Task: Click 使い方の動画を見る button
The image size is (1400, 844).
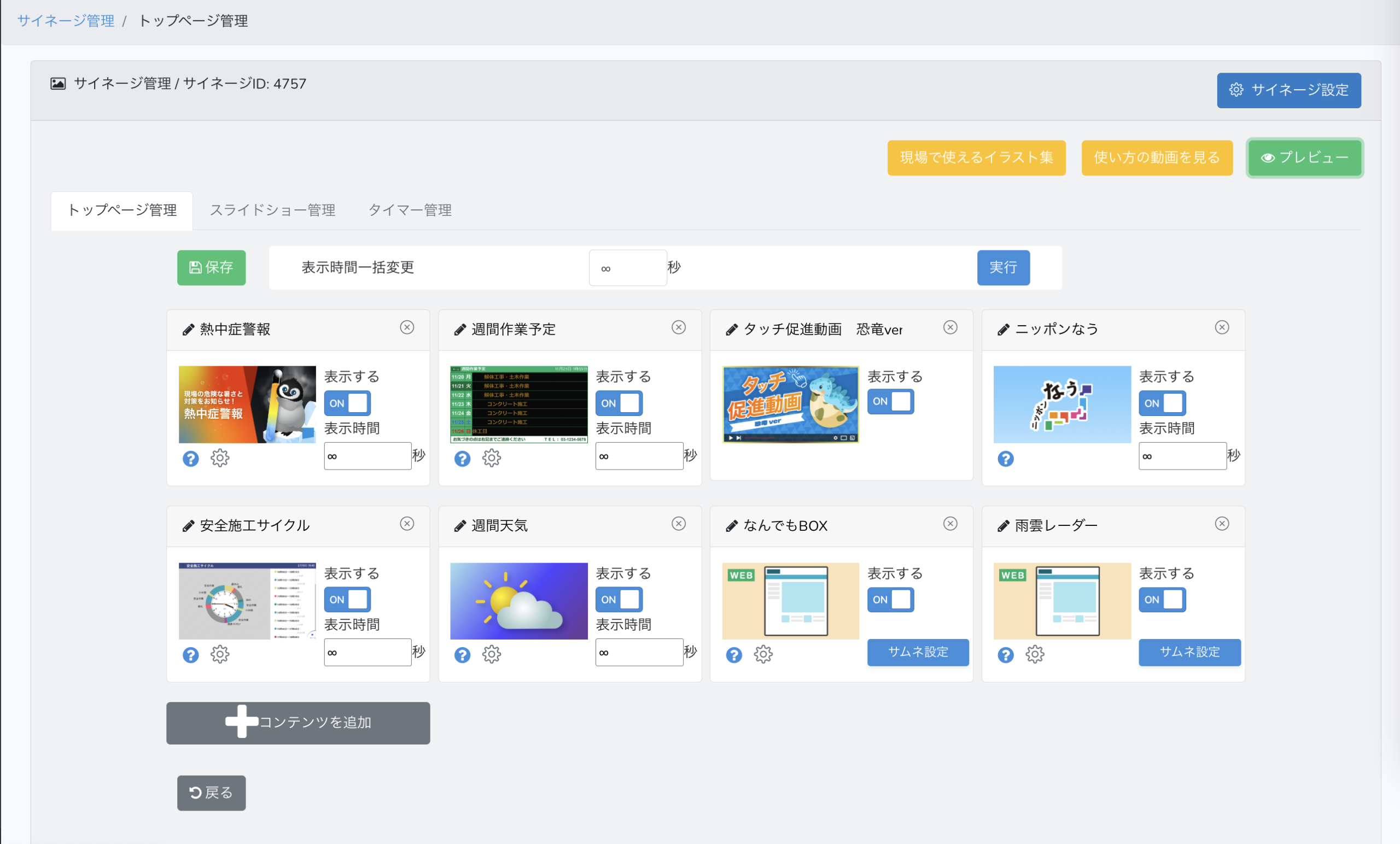Action: (x=1157, y=158)
